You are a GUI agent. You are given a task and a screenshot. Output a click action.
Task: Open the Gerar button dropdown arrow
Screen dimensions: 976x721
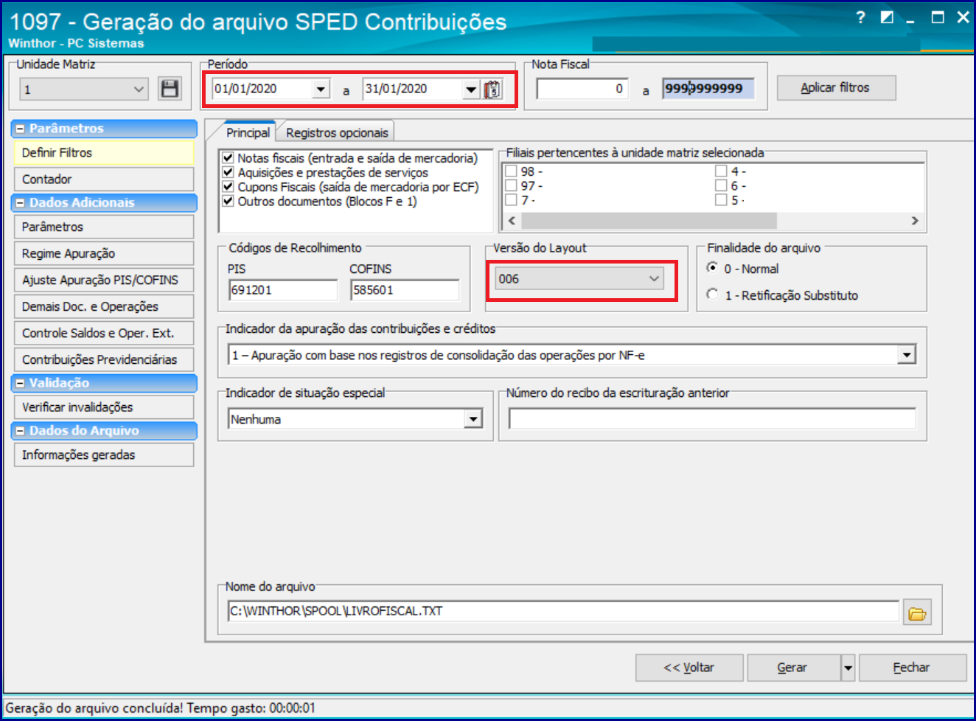[x=848, y=668]
